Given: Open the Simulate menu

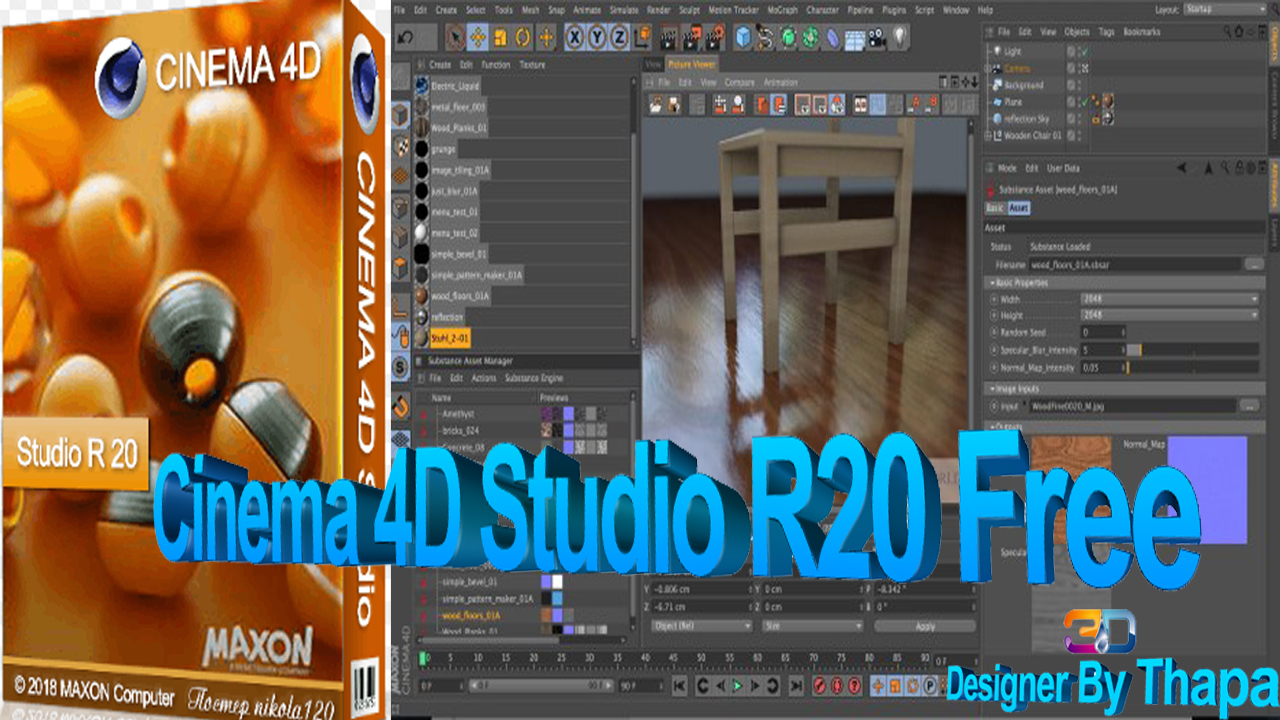Looking at the screenshot, I should point(623,10).
